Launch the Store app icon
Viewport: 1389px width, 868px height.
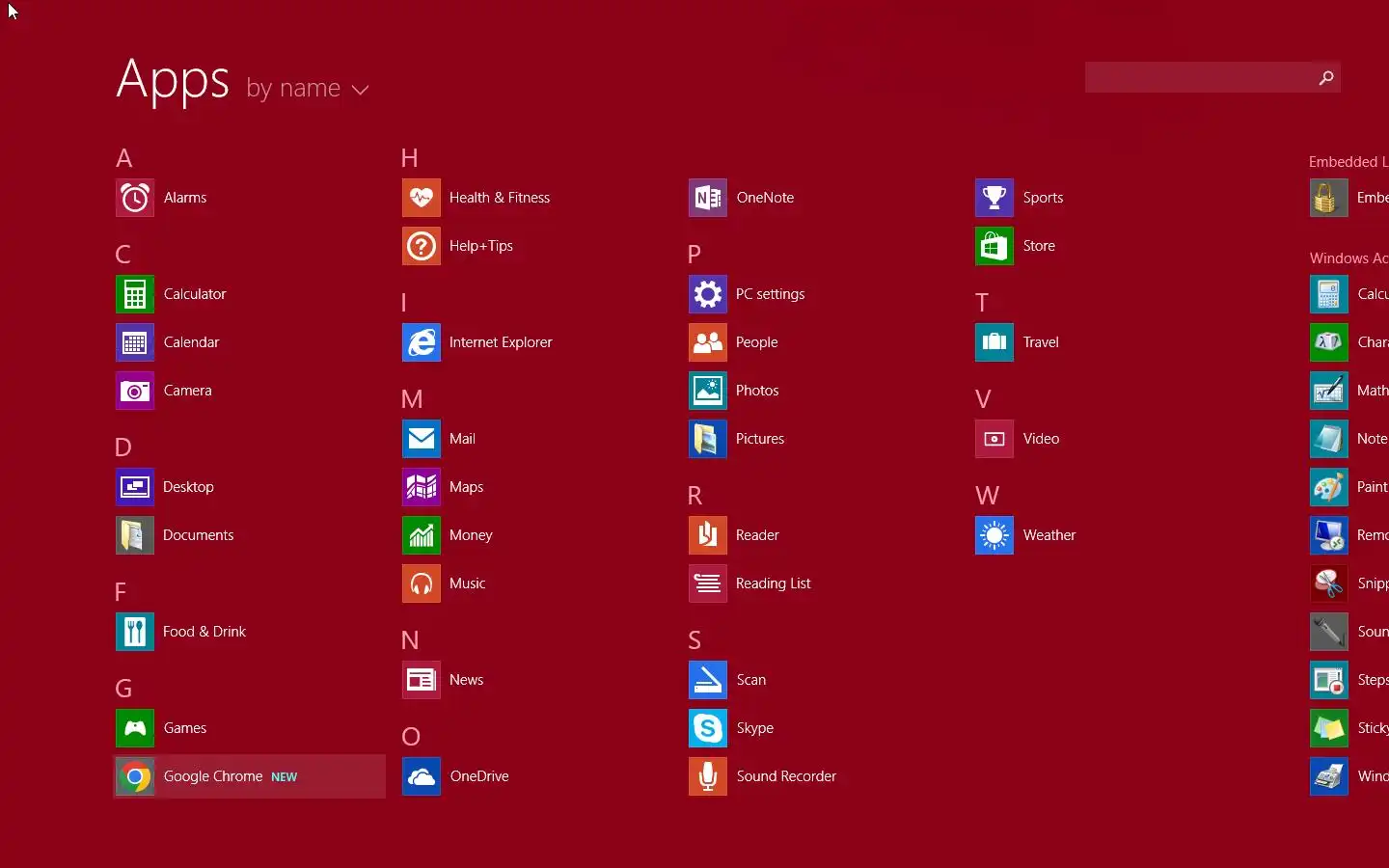point(994,246)
